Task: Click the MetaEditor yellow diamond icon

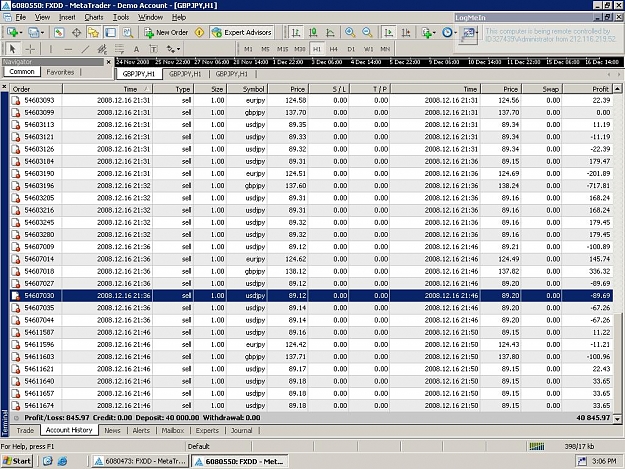Action: point(199,32)
